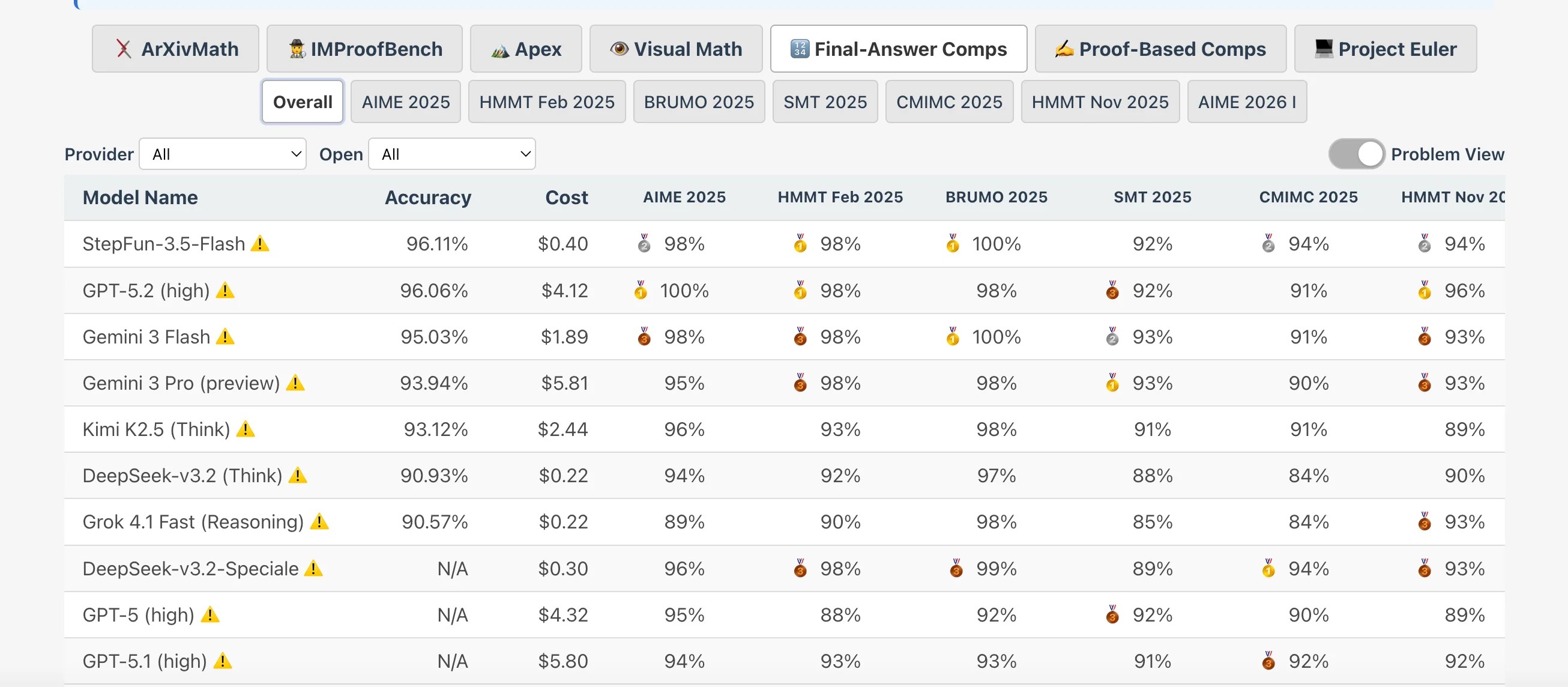Toggle the Problem View switch
This screenshot has width=1568, height=687.
point(1357,154)
